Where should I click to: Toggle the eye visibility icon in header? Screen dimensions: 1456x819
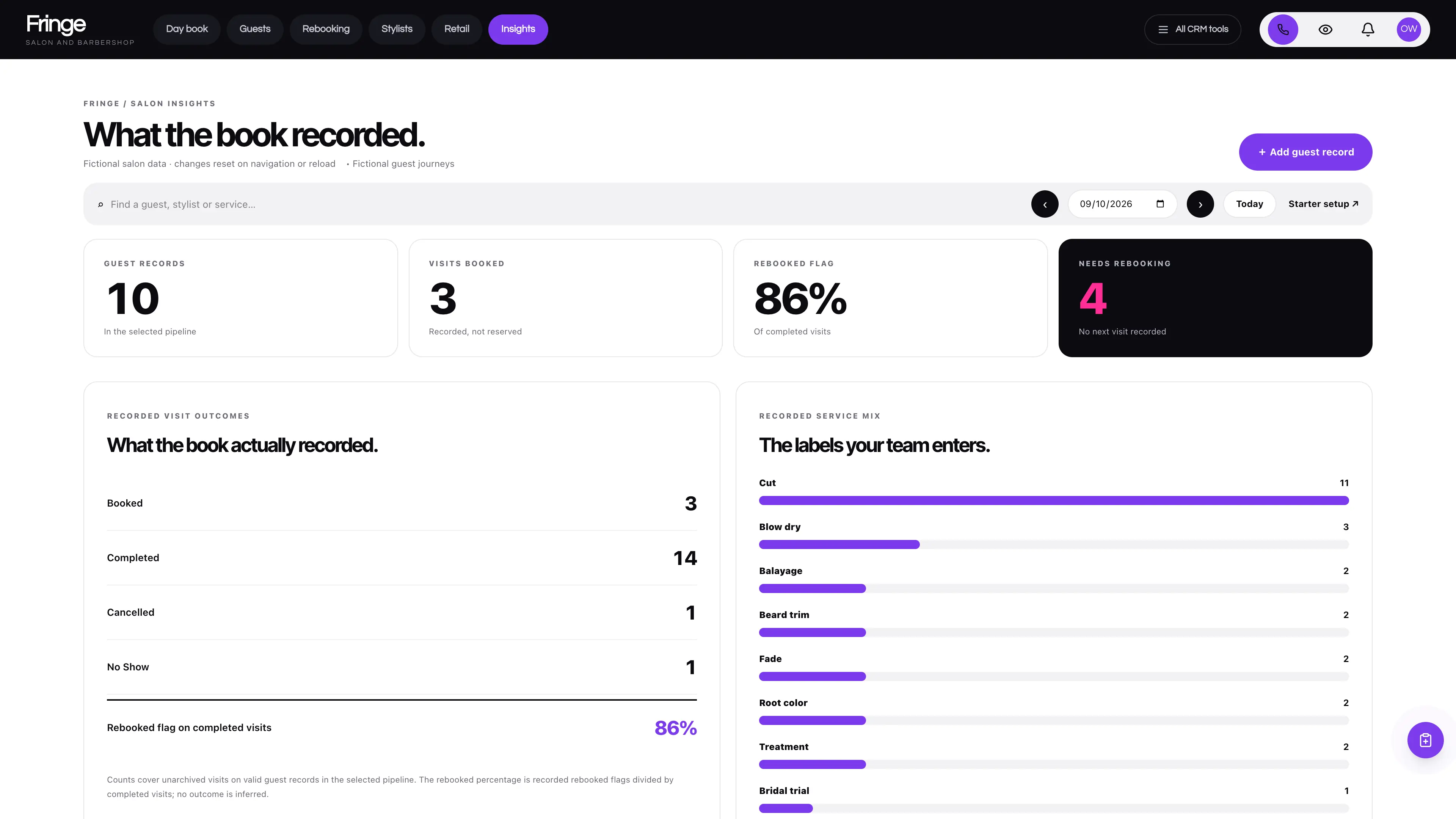coord(1326,30)
